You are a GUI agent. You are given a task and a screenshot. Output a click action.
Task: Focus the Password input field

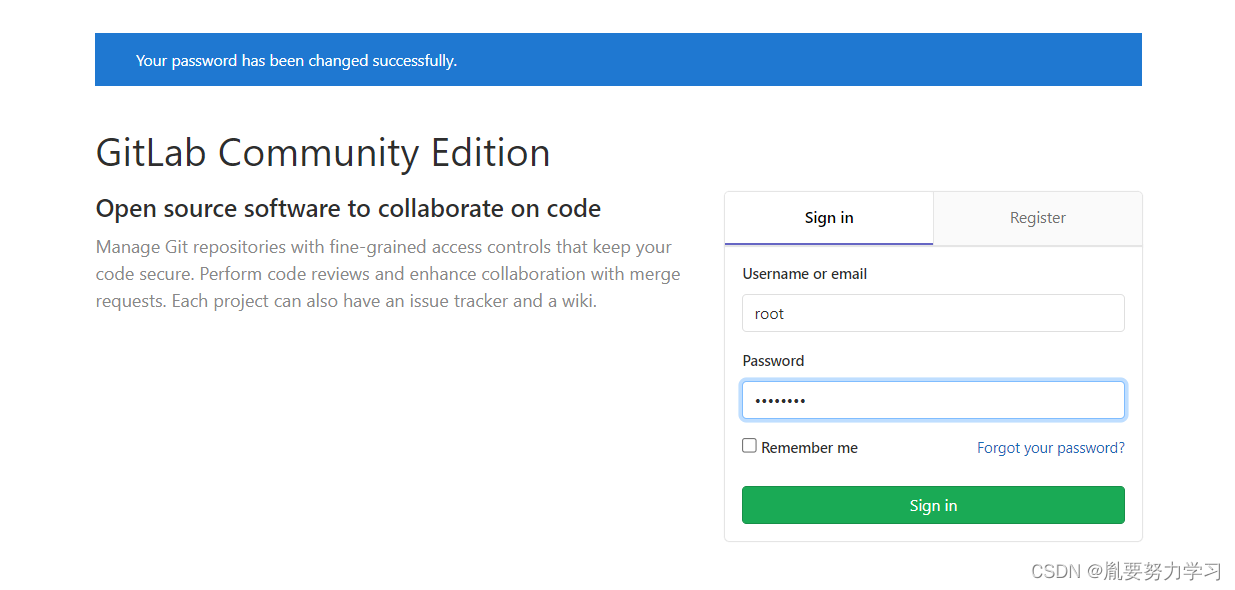pyautogui.click(x=933, y=400)
